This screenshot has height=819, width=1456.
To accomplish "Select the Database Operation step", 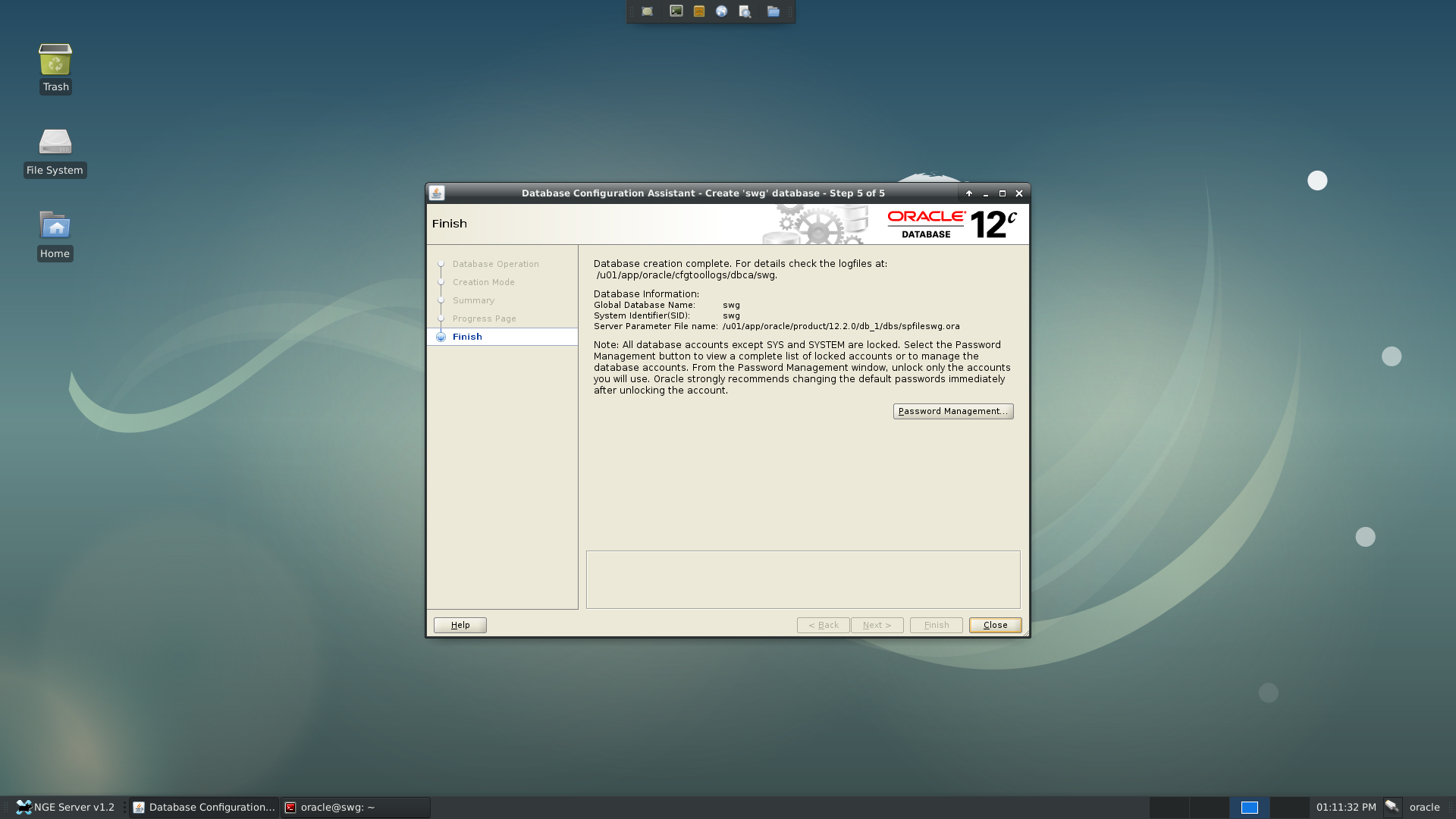I will [x=495, y=264].
